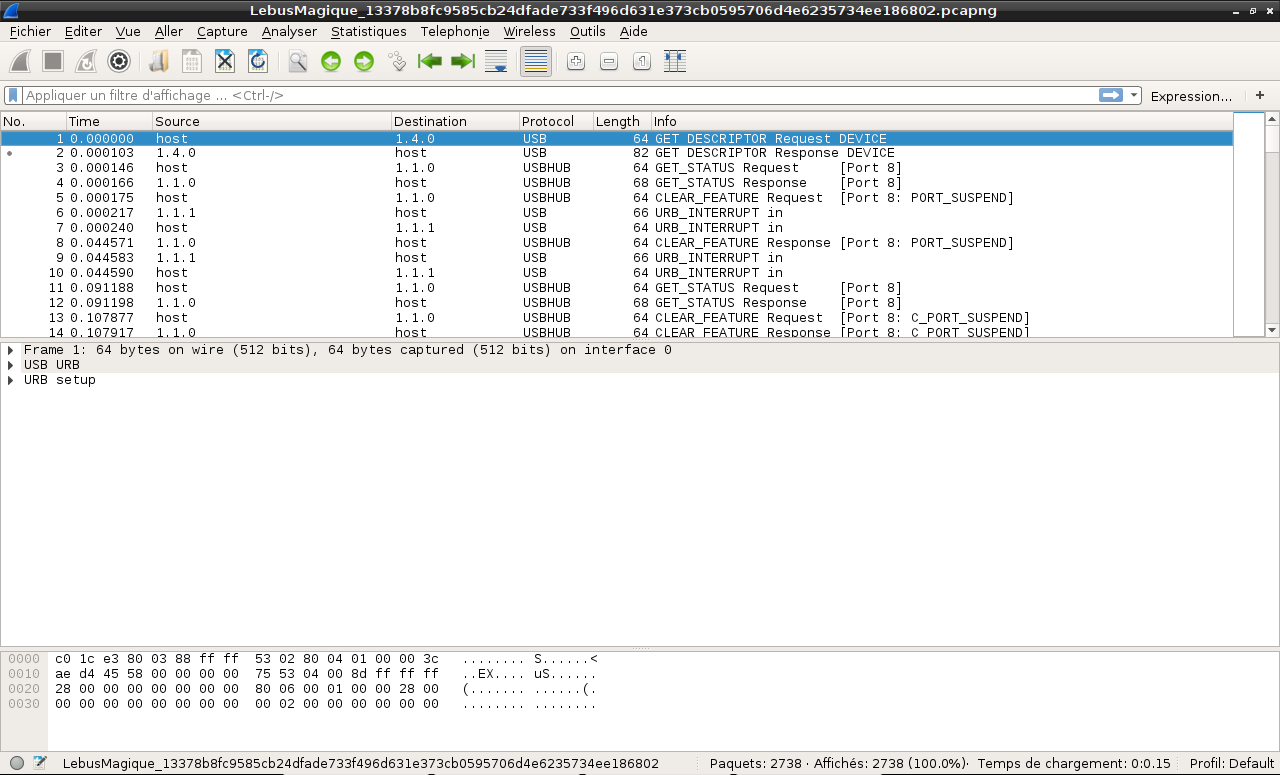
Task: Zoom in the packet text
Action: pos(576,62)
